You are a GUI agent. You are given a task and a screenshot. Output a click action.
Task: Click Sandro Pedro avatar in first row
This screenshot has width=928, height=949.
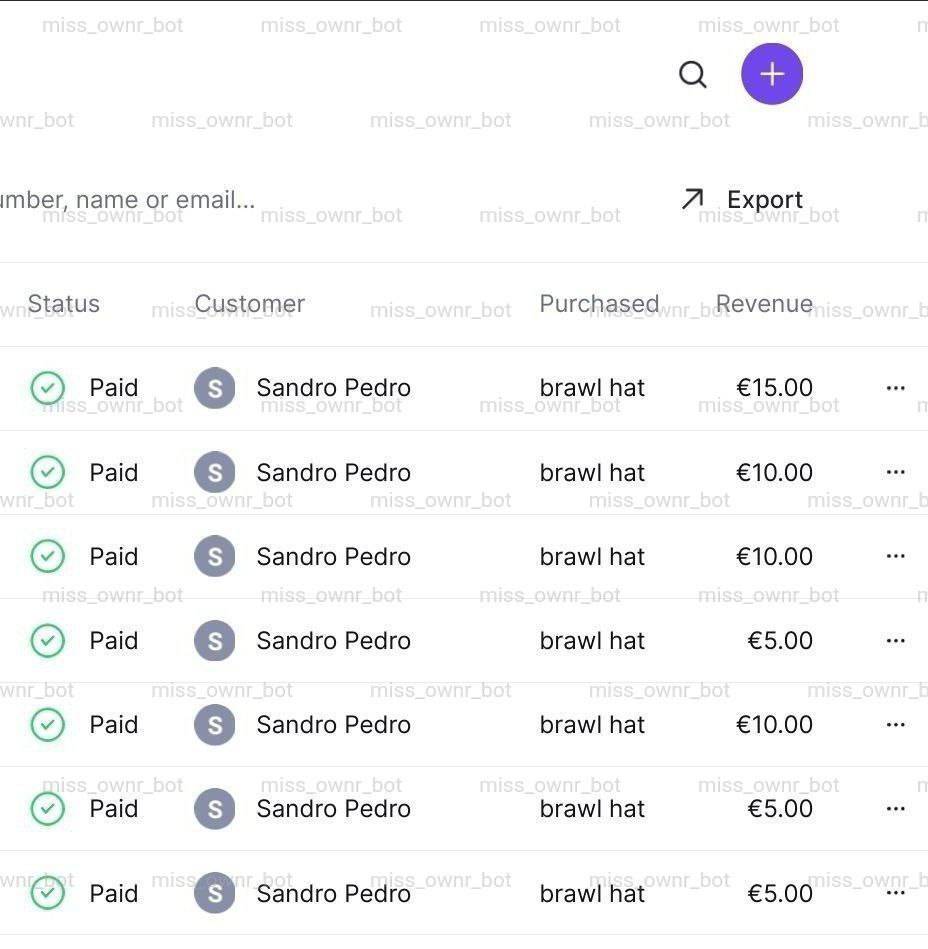point(214,388)
